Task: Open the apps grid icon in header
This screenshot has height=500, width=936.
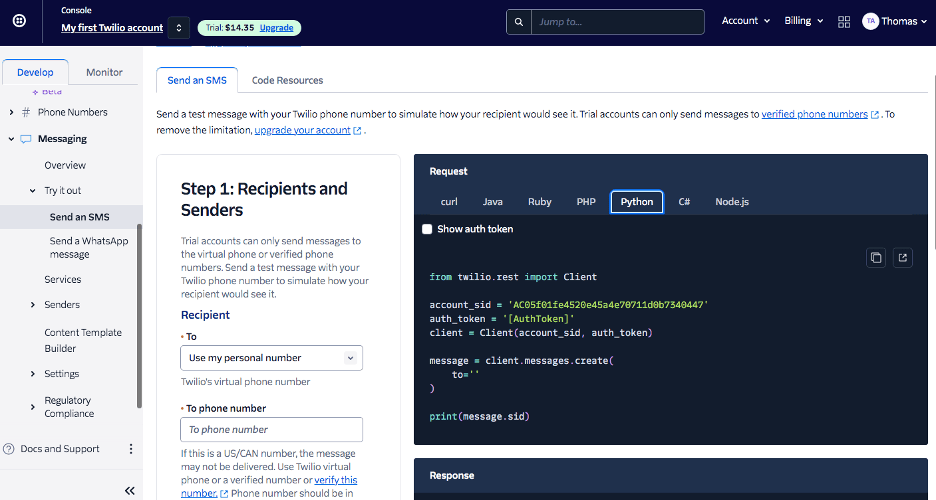Action: coord(844,21)
